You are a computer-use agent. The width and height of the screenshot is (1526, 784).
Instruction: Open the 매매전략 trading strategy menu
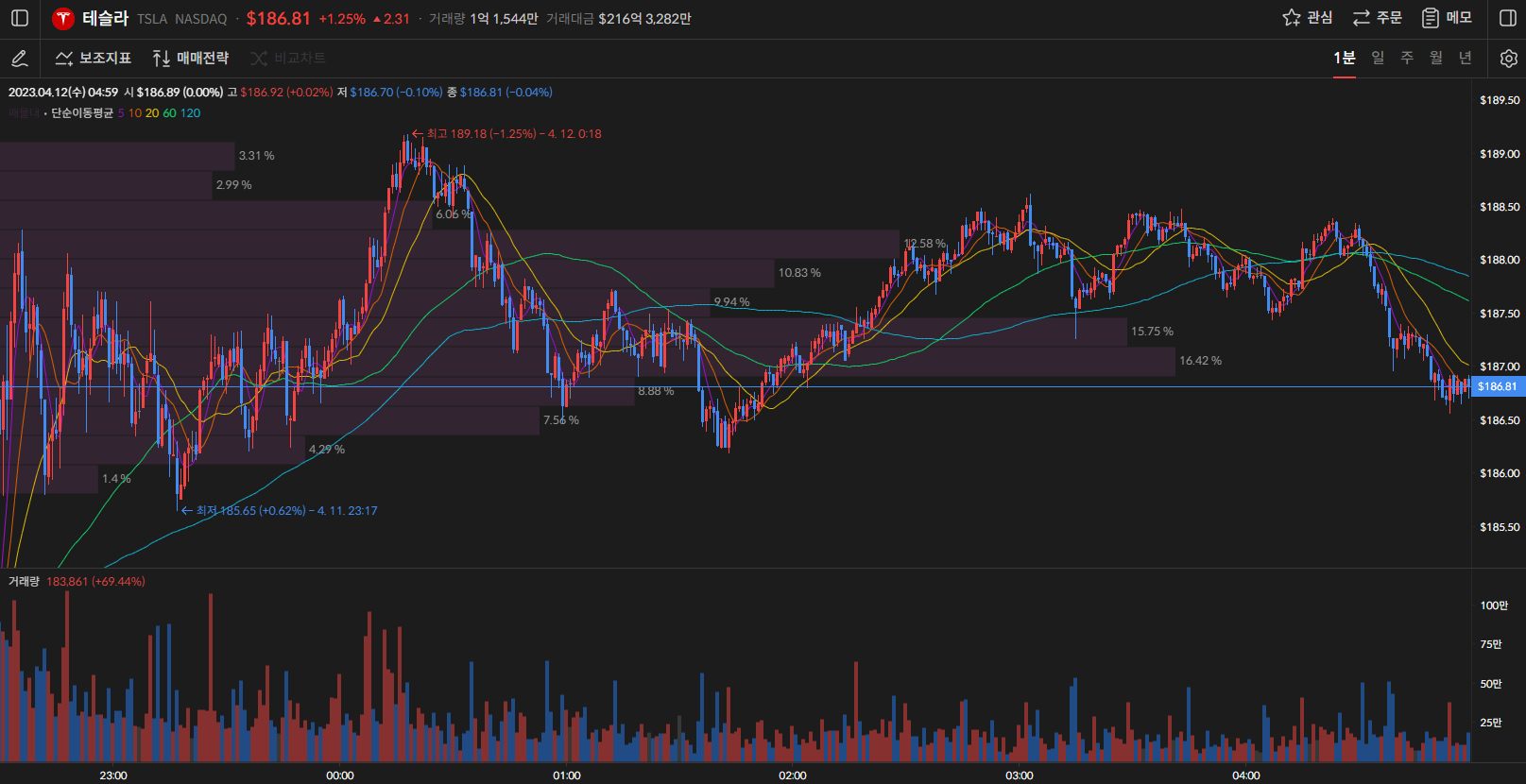tap(191, 59)
